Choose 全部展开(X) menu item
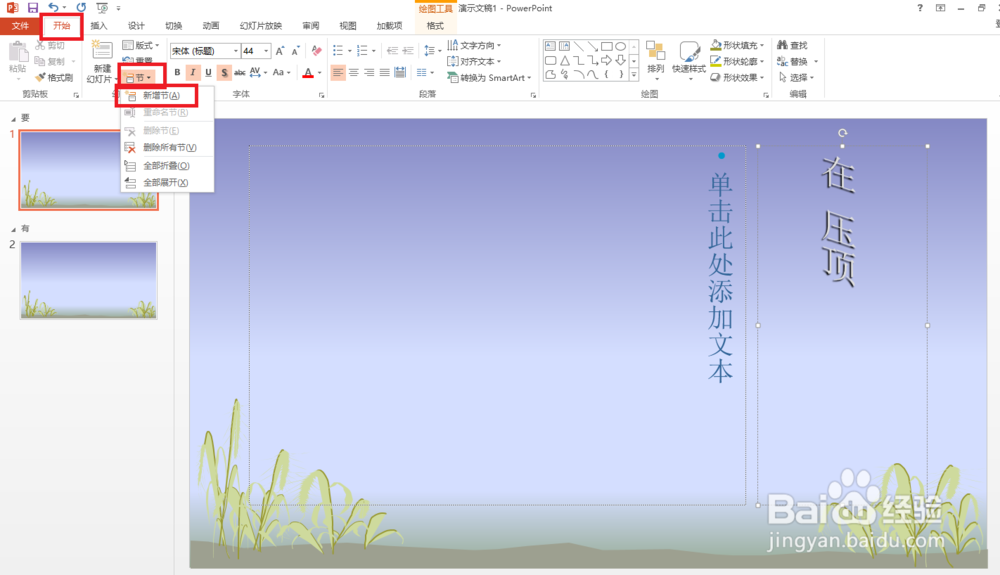 point(167,182)
